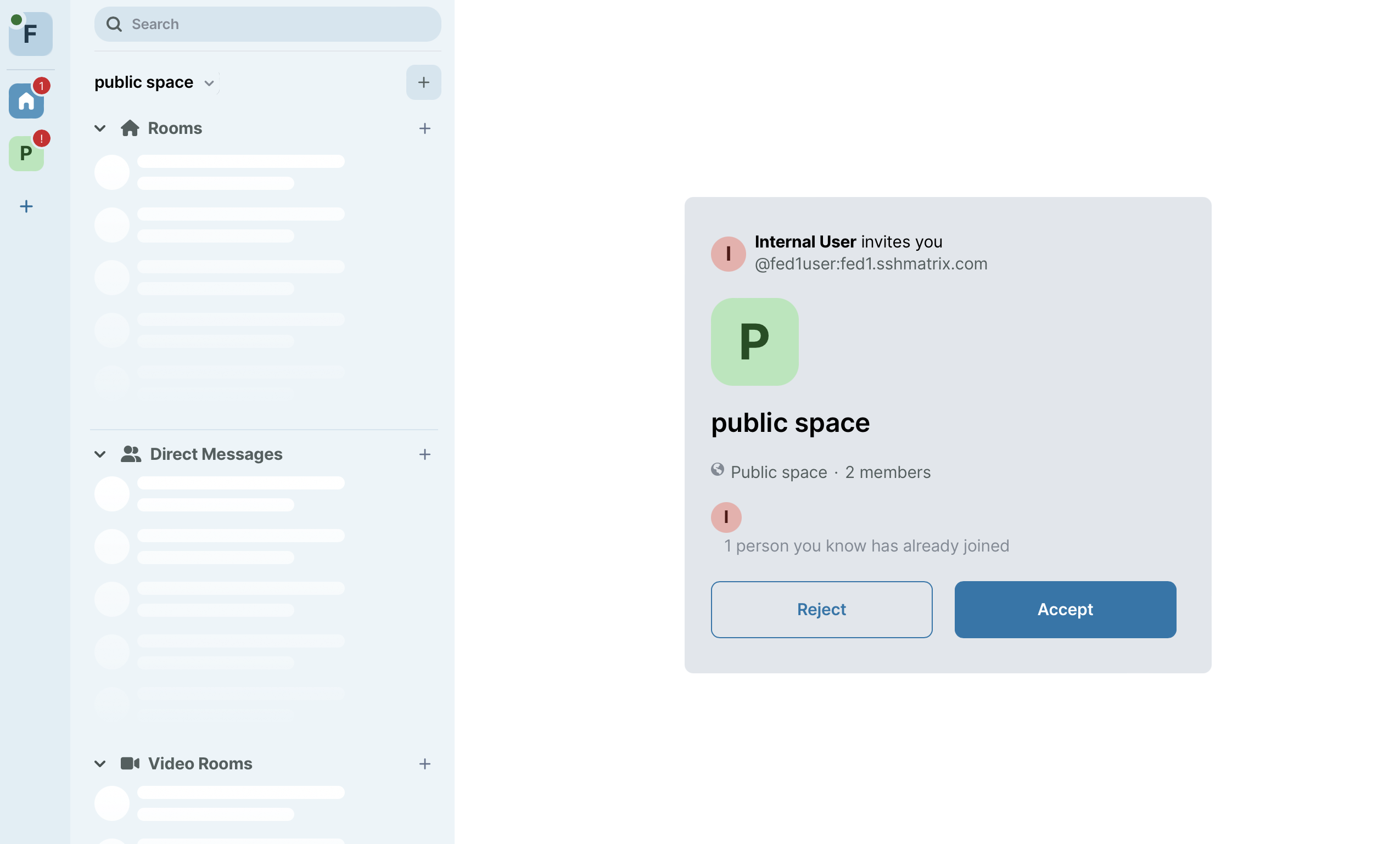Screen dimensions: 1400x844
Task: Start a new Direct Message with plus
Action: 424,454
